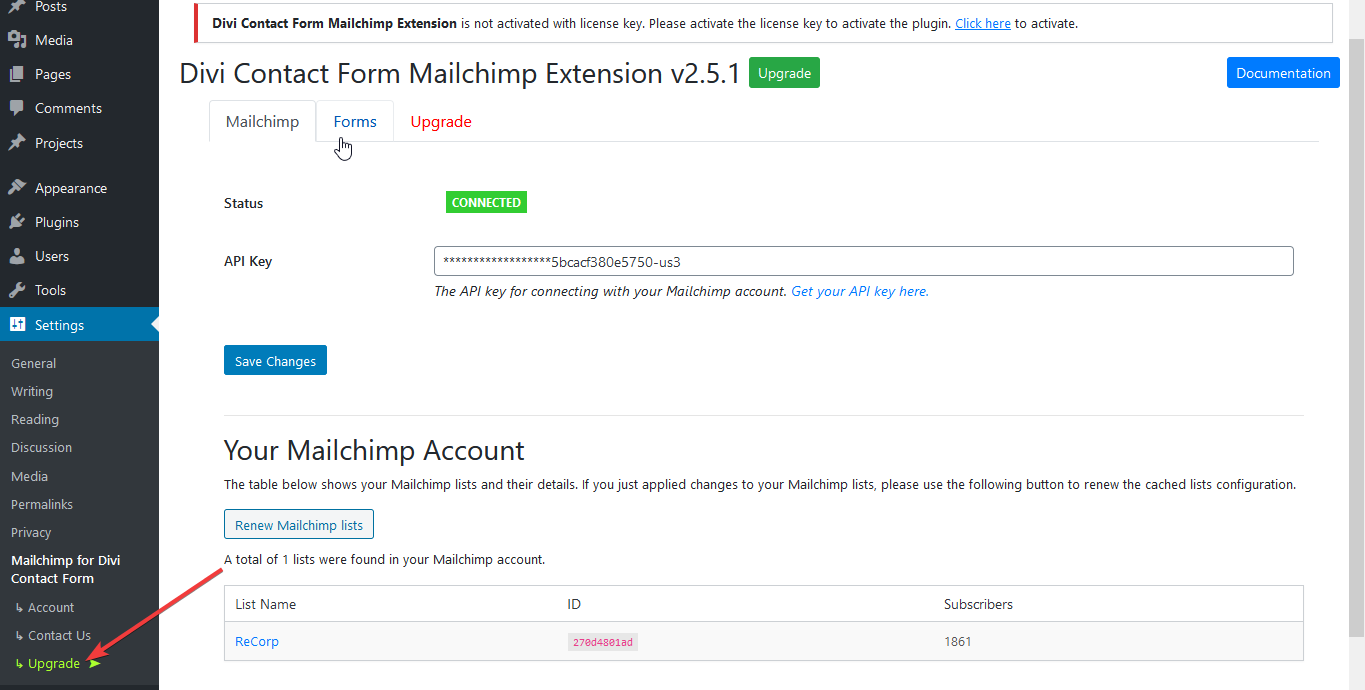The image size is (1365, 690).
Task: Click the Posts pin icon
Action: tap(17, 7)
